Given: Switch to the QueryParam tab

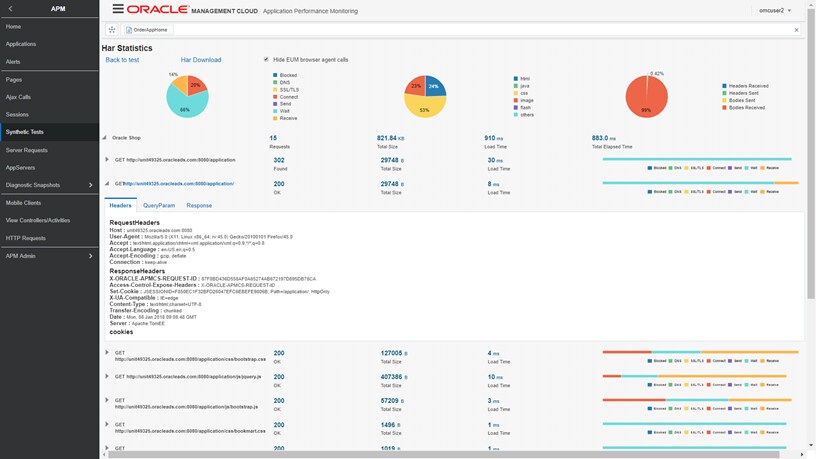Looking at the screenshot, I should 159,206.
